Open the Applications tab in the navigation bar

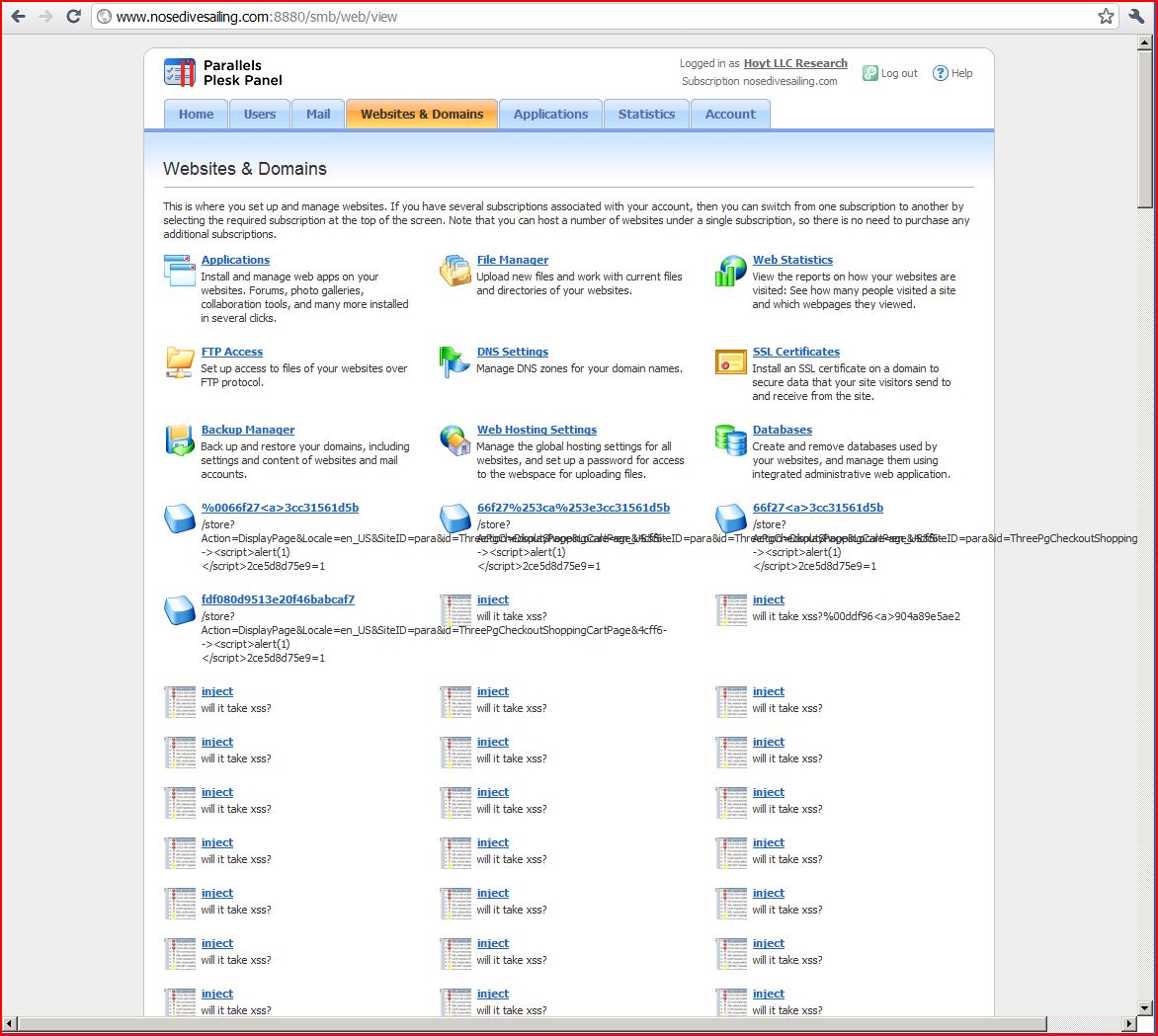[551, 115]
